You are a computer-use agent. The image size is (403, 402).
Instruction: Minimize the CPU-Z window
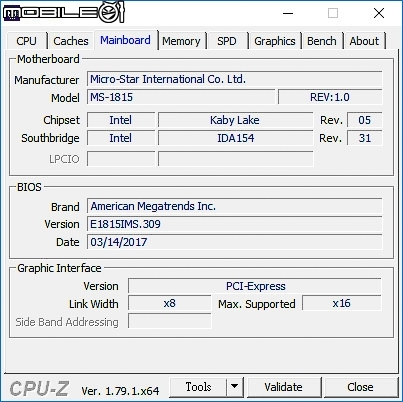[x=288, y=13]
